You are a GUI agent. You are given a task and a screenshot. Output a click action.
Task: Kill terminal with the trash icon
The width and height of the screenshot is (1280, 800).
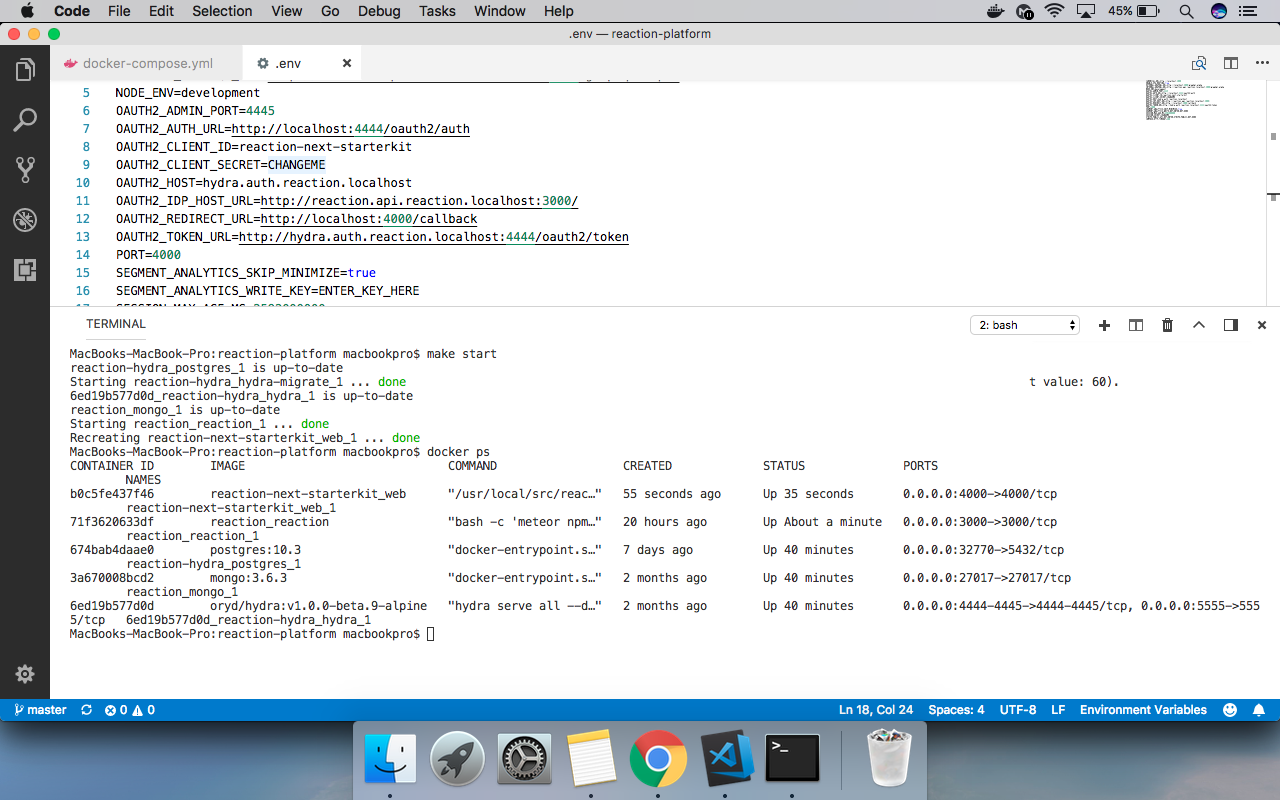point(1167,325)
